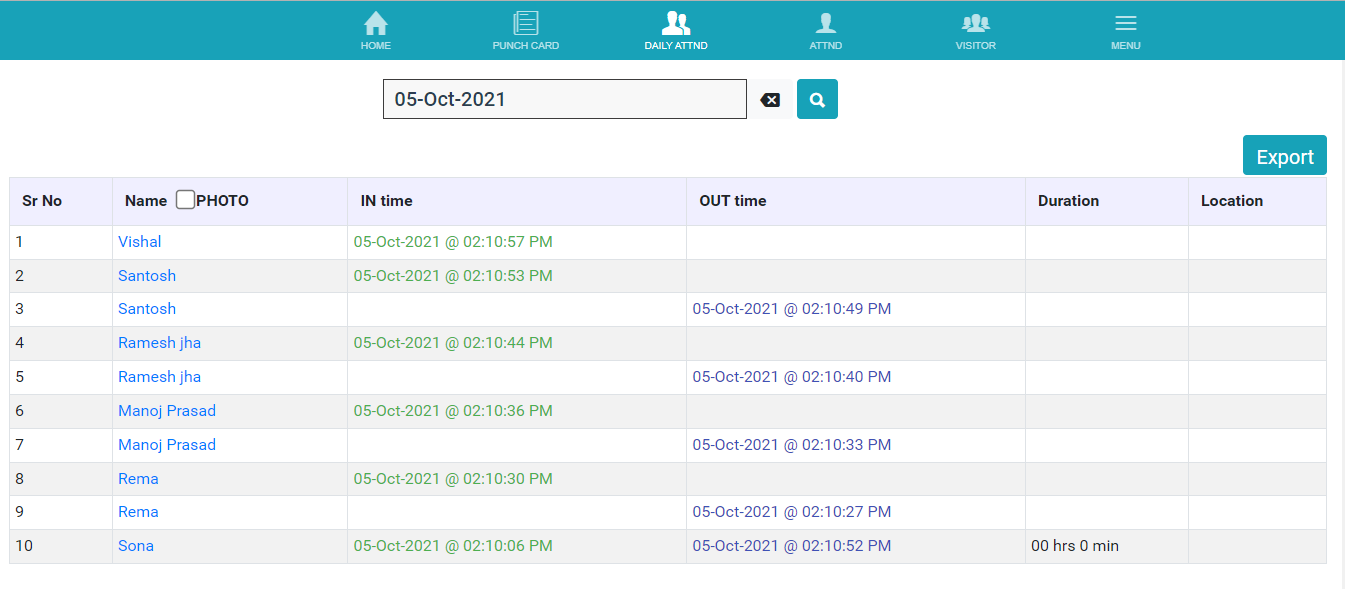Open the hamburger Menu icon
1345x589 pixels.
pyautogui.click(x=1125, y=24)
